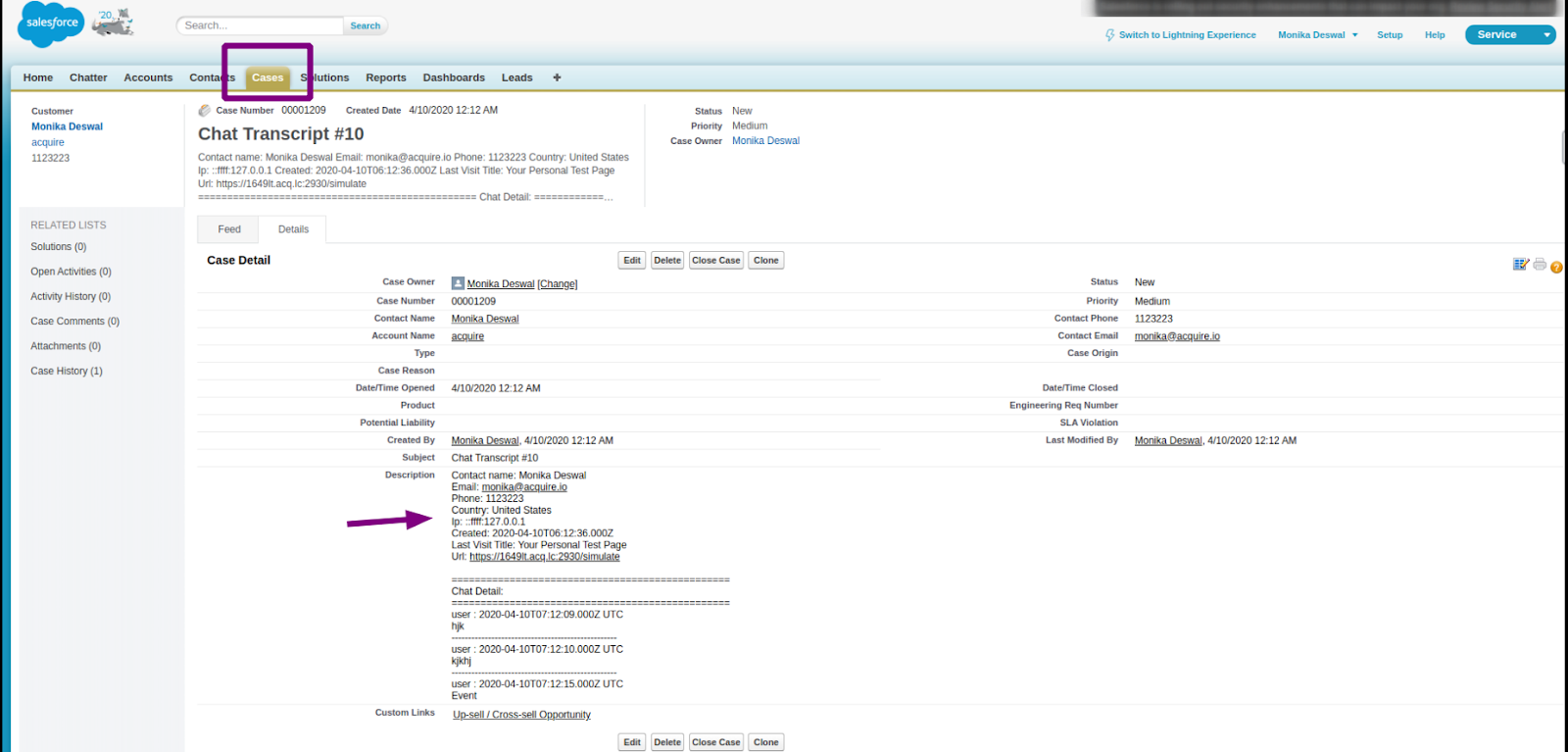Click the printer printable view icon
The height and width of the screenshot is (752, 1568).
click(1540, 264)
